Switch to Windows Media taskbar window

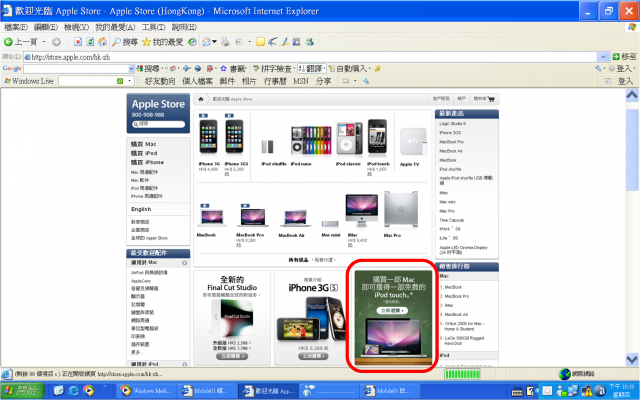coord(146,391)
